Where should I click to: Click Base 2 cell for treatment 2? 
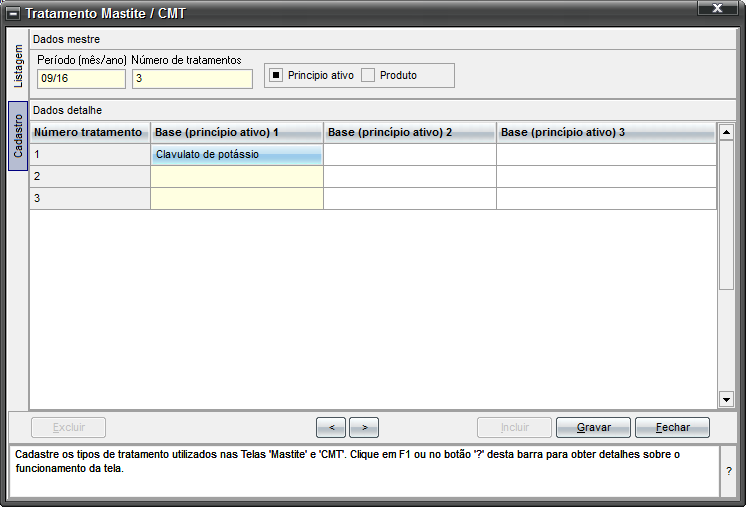coord(410,176)
